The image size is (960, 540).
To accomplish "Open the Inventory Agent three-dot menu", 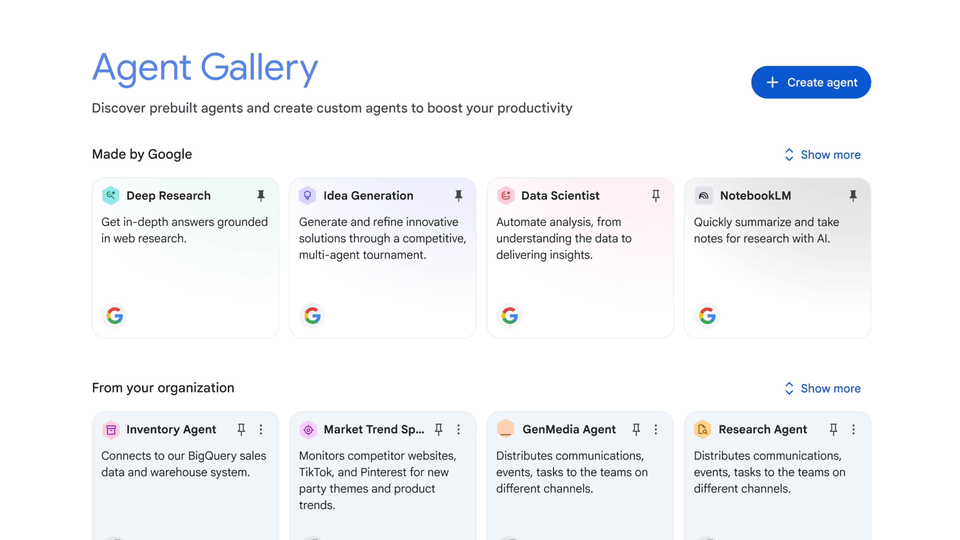I will (261, 430).
